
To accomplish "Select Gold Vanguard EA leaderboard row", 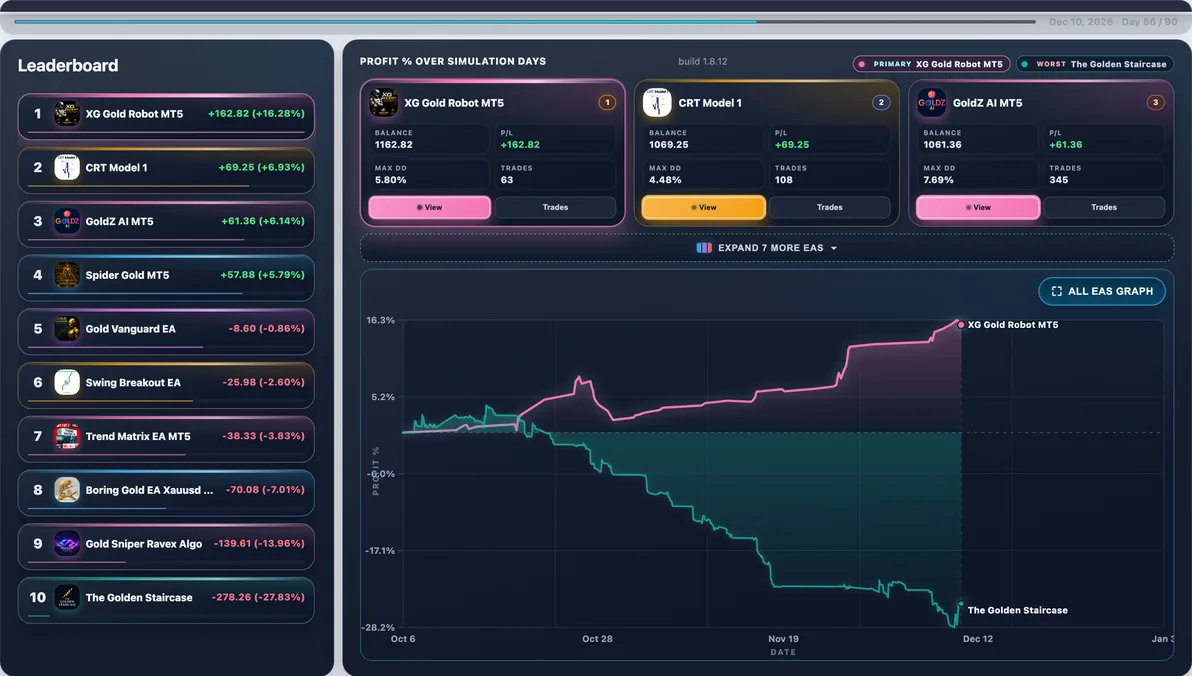I will pos(166,330).
